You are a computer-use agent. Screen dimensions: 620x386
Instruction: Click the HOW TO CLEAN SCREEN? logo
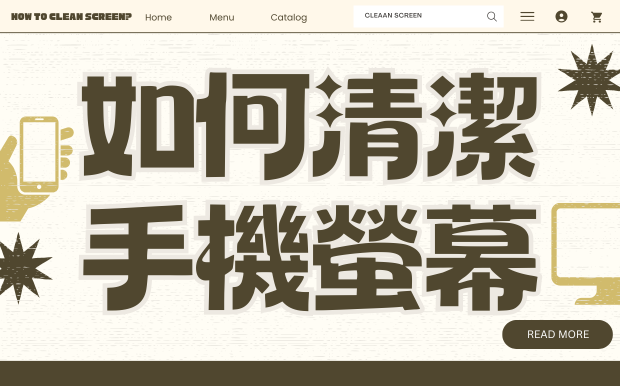point(71,17)
